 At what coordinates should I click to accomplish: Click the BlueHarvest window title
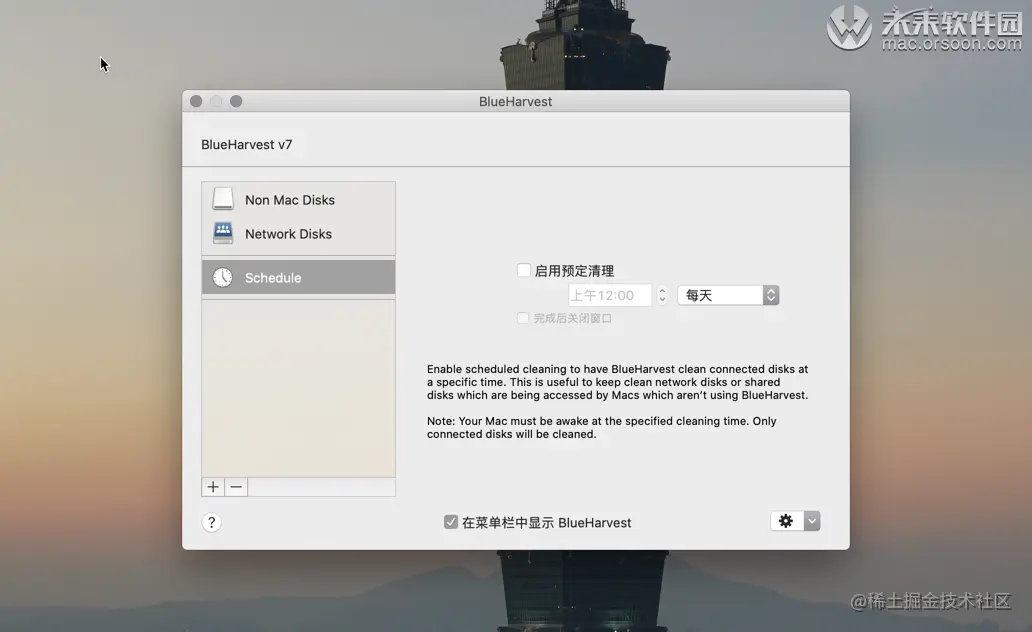click(x=515, y=101)
